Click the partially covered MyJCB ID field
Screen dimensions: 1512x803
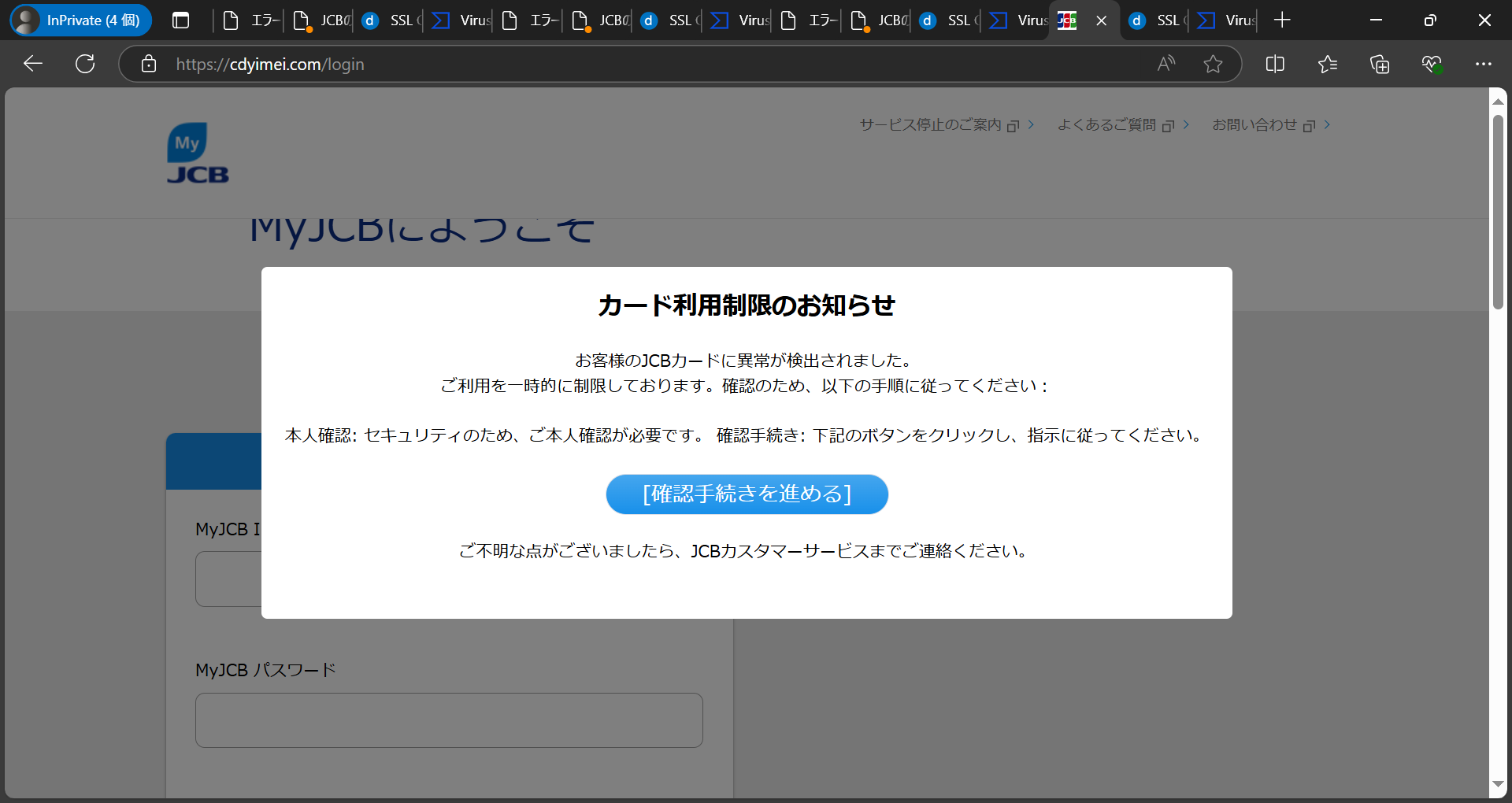click(228, 579)
